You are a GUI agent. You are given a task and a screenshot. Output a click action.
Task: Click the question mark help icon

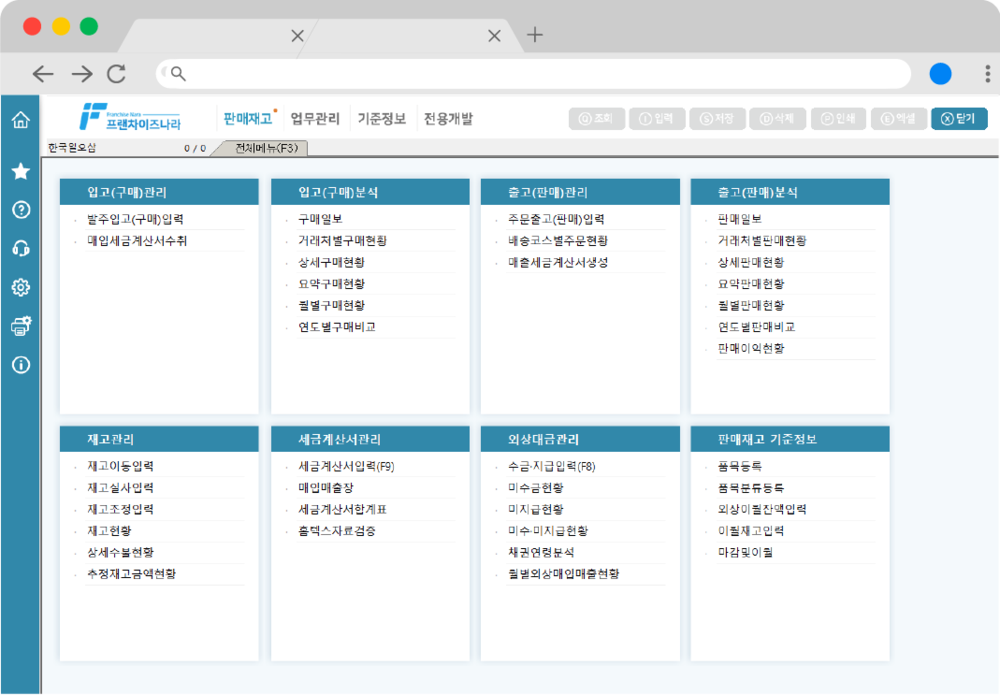coord(20,209)
